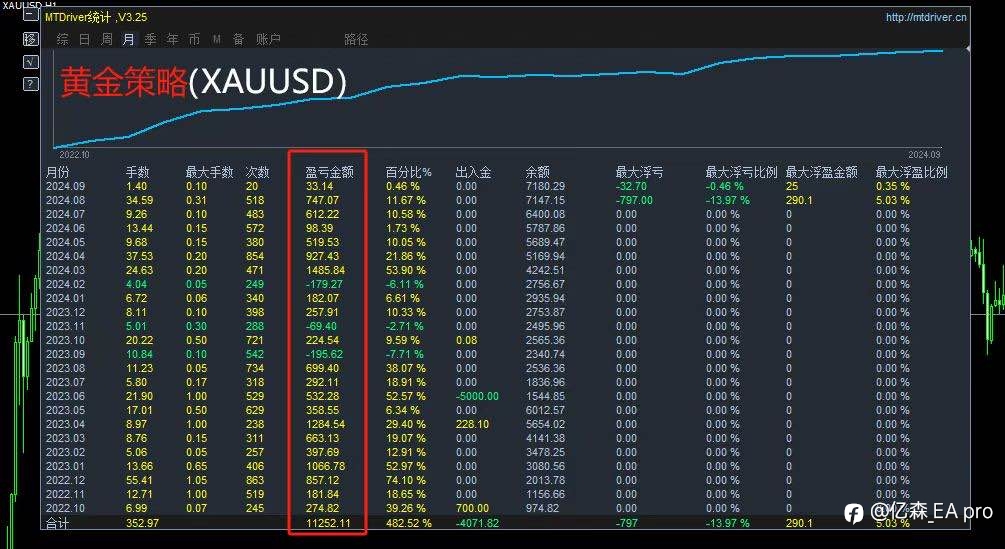1005x549 pixels.
Task: Select the 2022.10 month row label
Action: [x=63, y=509]
